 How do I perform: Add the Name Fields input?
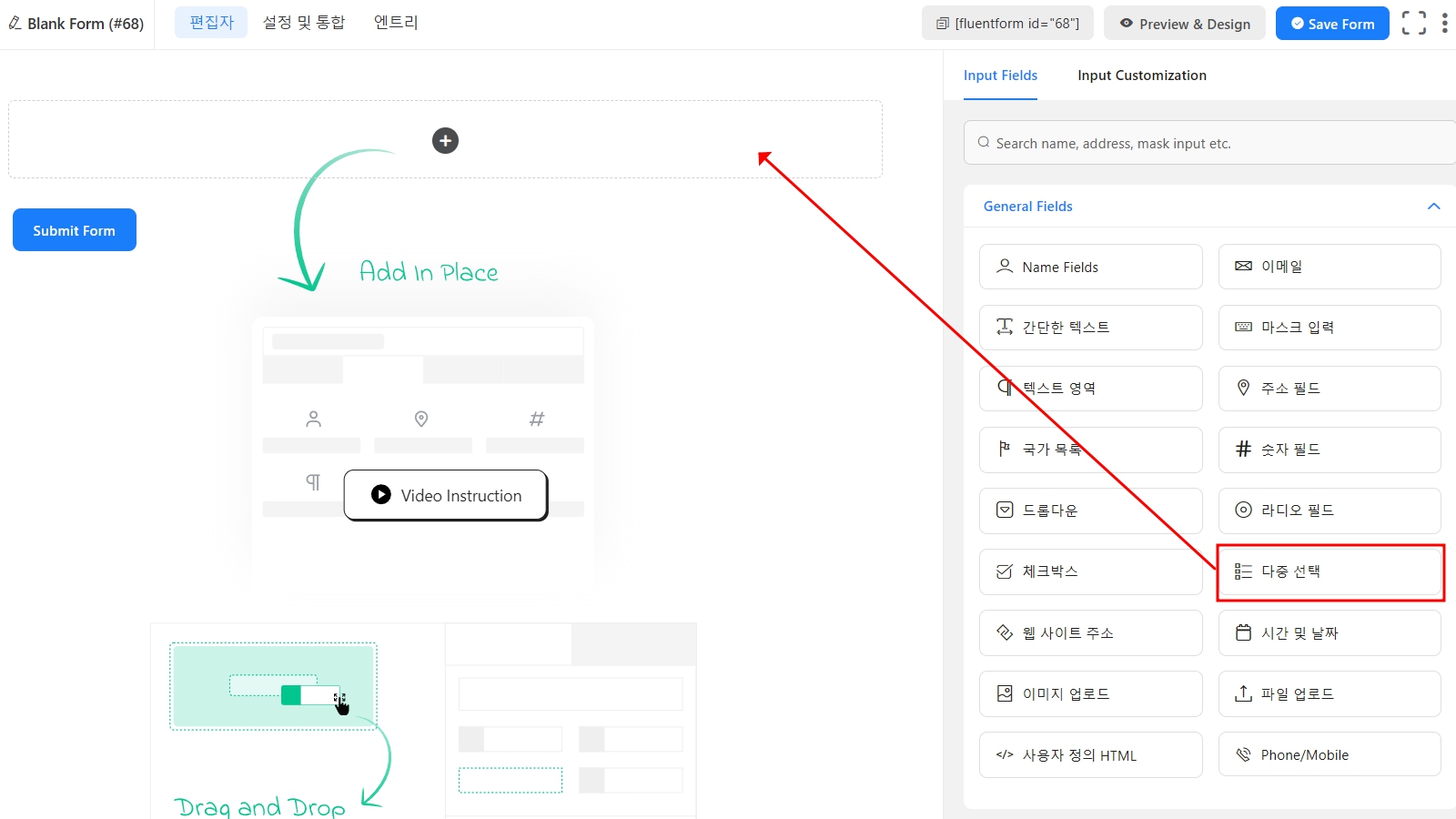pyautogui.click(x=1091, y=267)
